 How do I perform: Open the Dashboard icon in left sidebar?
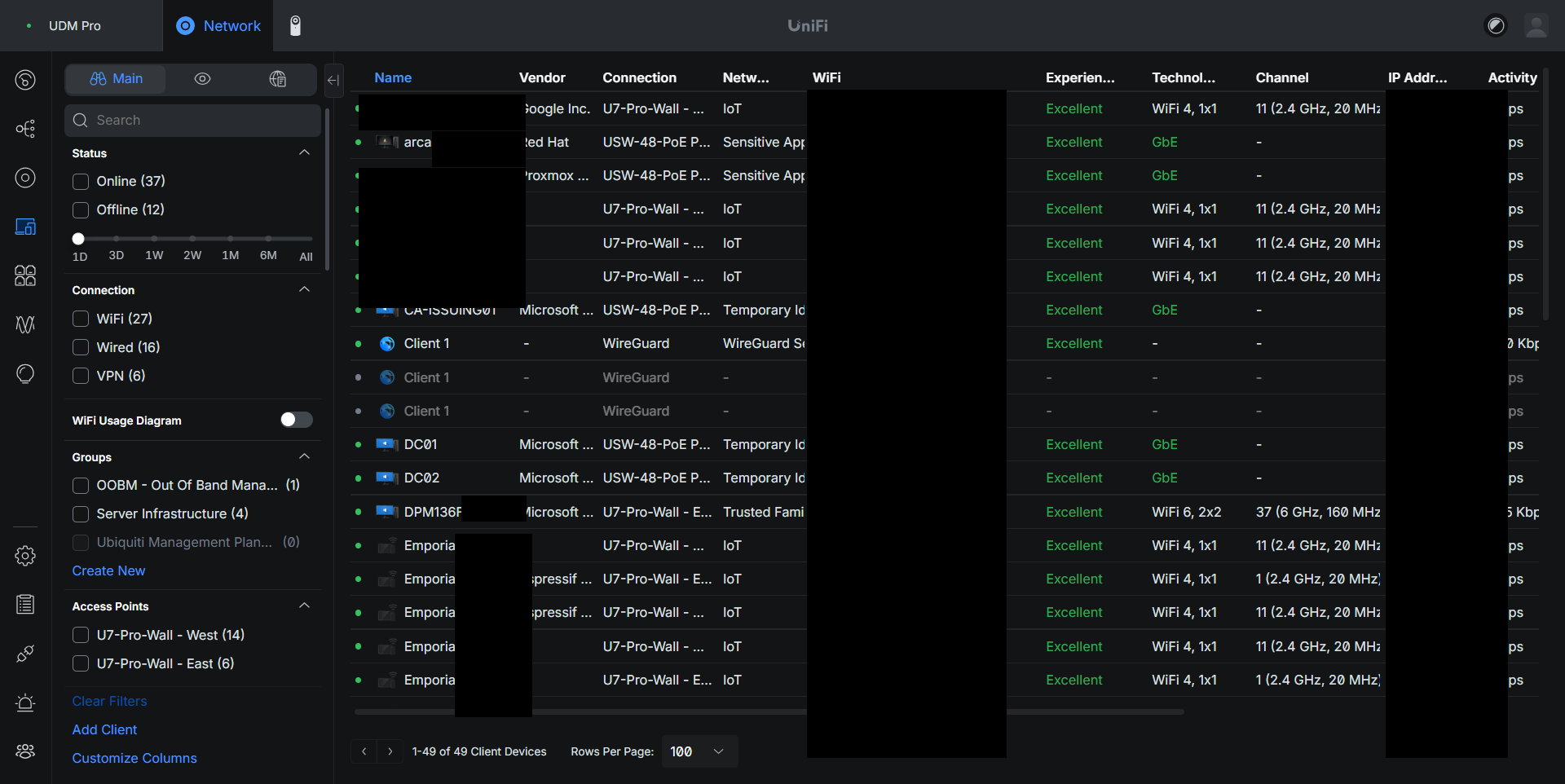[x=25, y=80]
